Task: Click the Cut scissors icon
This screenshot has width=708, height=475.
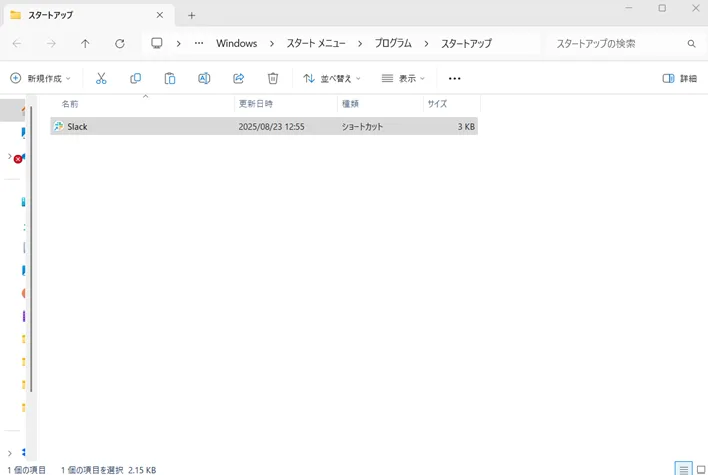Action: [x=101, y=78]
